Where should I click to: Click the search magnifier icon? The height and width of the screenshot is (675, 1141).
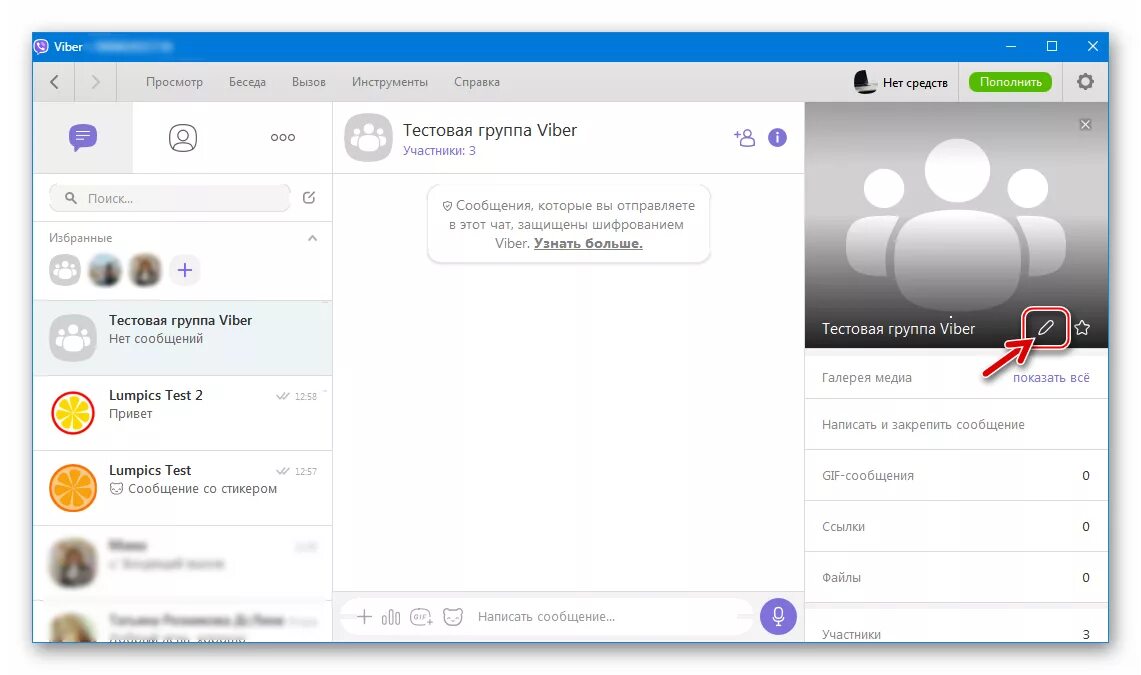(x=71, y=198)
